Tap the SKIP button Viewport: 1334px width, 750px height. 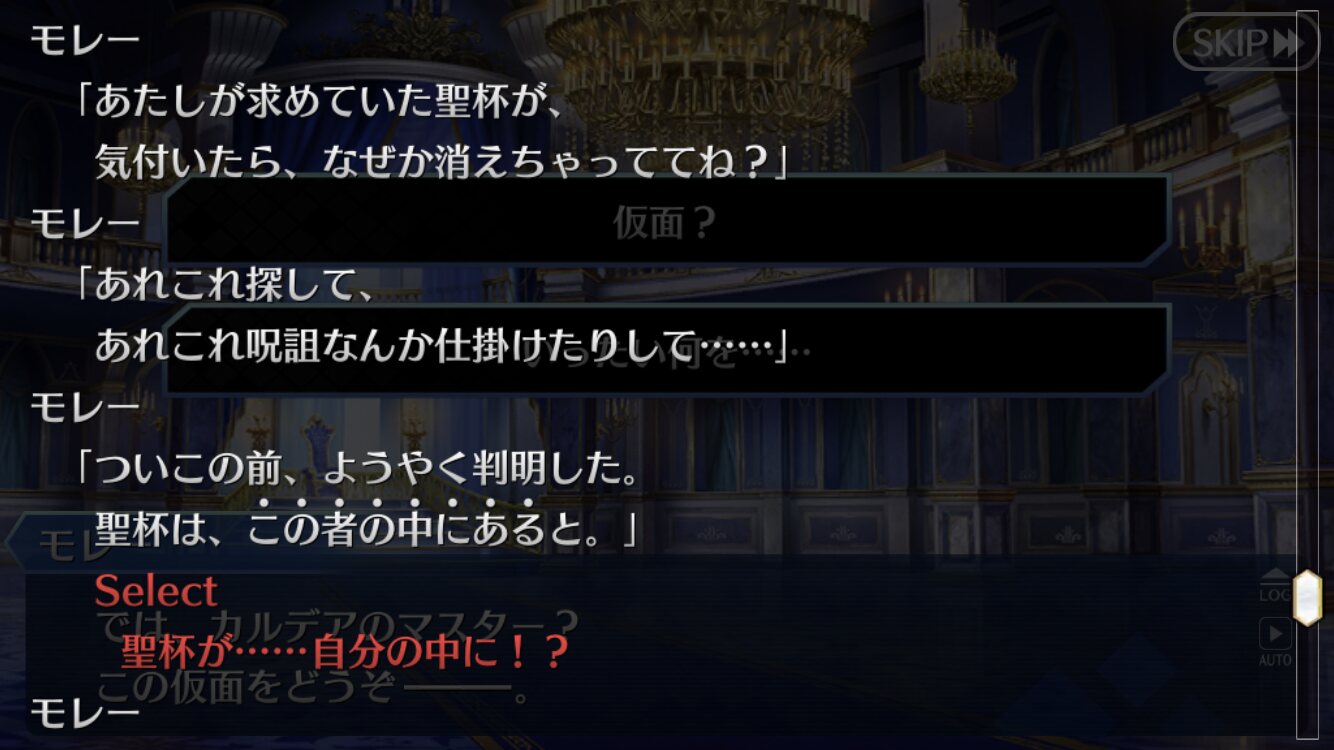[1246, 42]
